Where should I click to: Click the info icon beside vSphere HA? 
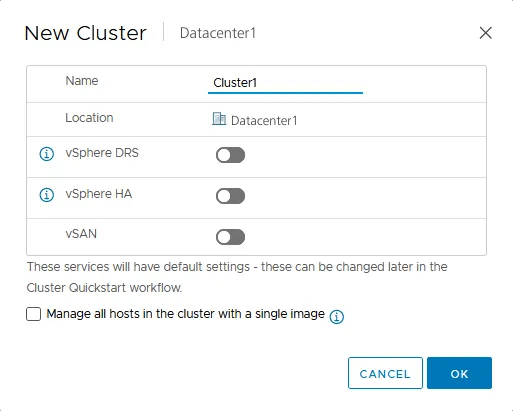47,195
